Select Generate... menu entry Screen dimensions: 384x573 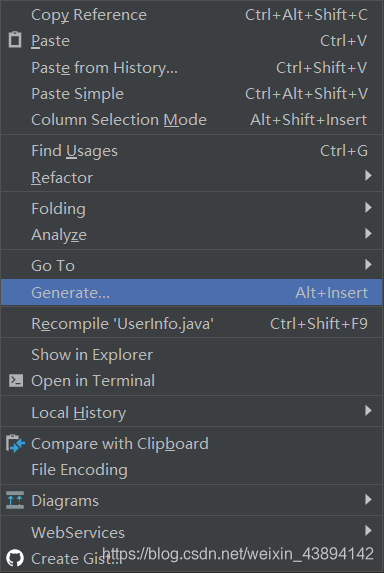(191, 292)
